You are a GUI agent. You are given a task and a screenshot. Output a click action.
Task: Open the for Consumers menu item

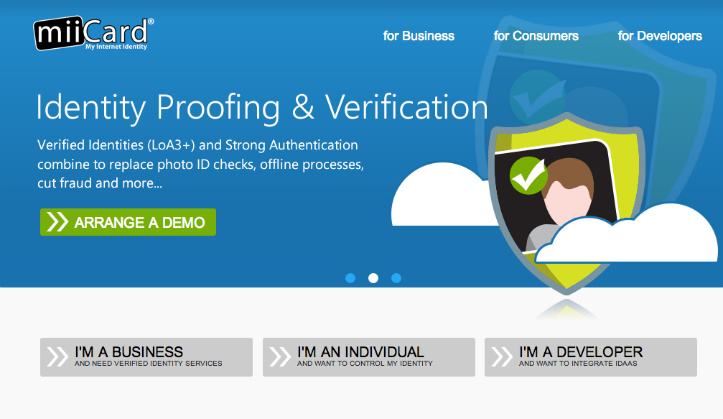535,36
